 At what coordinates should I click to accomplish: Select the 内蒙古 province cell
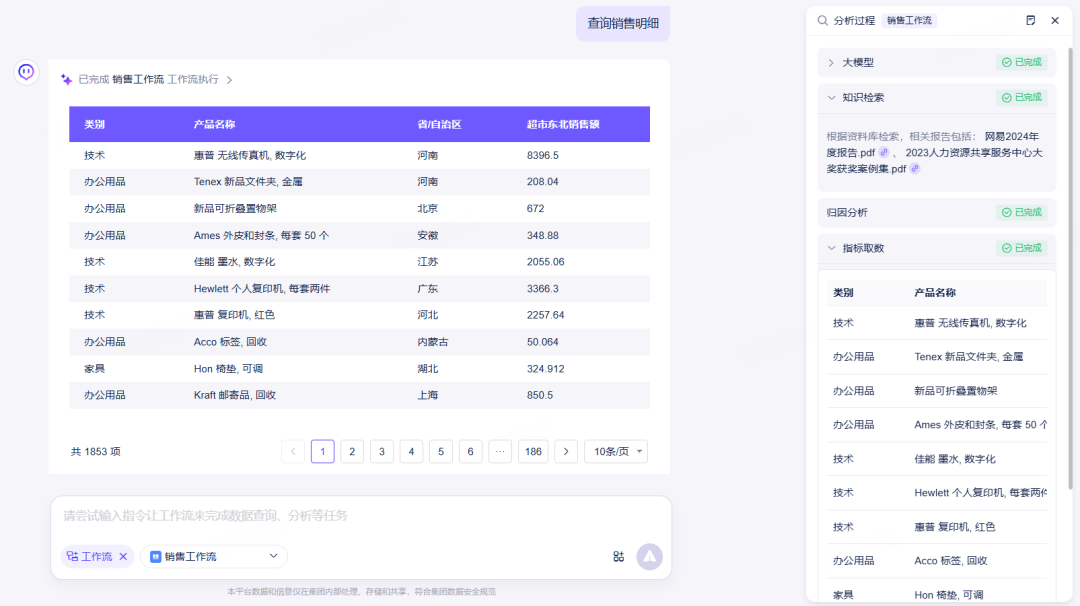click(433, 342)
